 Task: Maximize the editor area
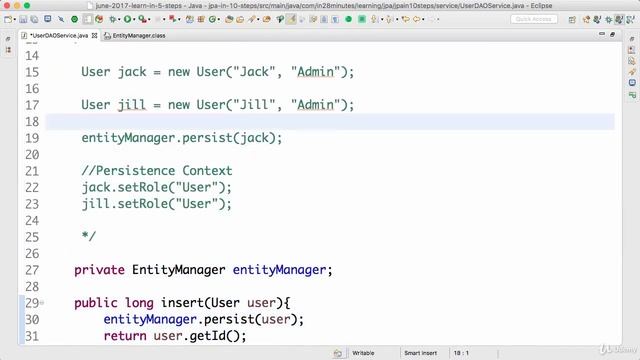pyautogui.click(x=612, y=35)
